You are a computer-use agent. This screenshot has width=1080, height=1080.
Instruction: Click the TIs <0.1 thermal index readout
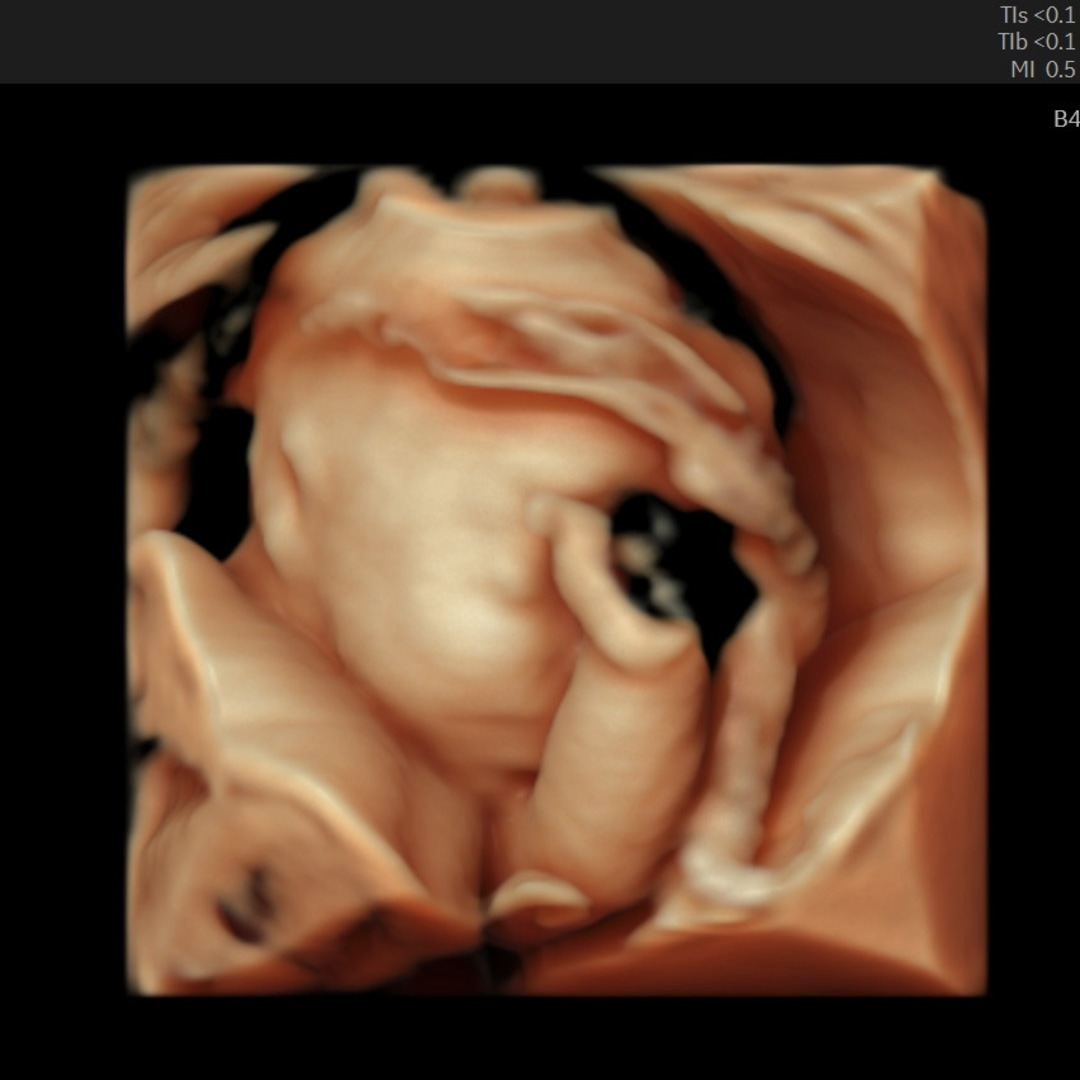click(x=1037, y=15)
